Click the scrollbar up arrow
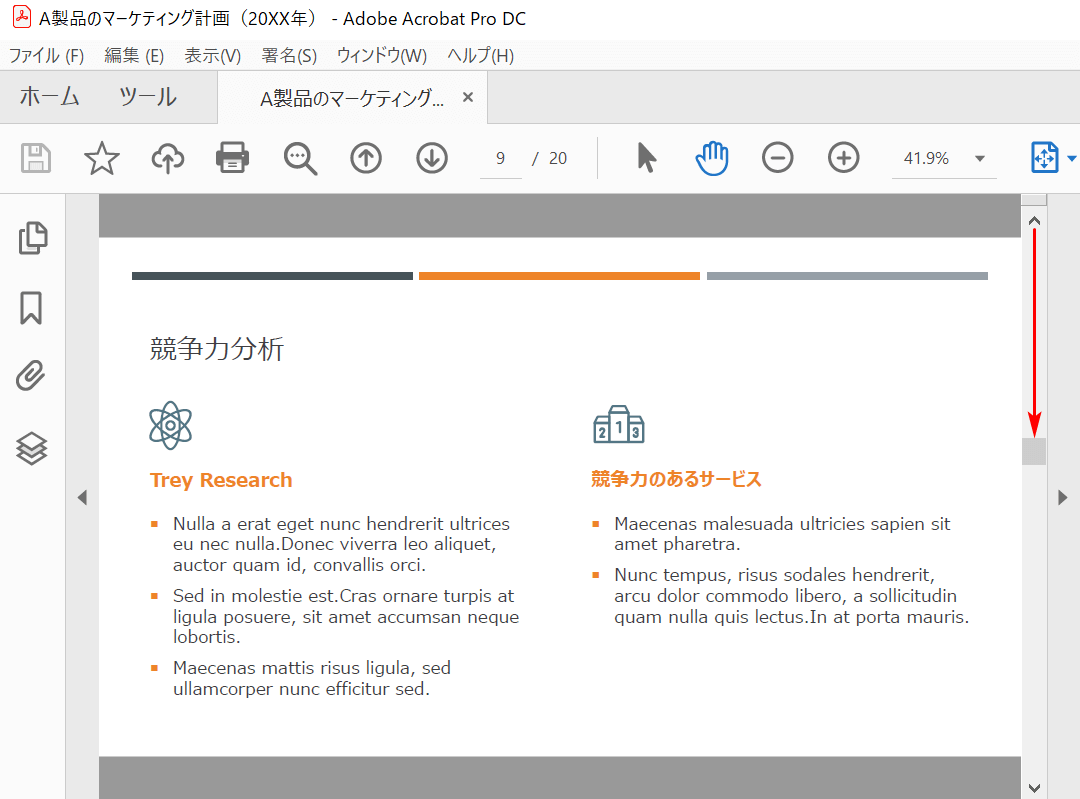This screenshot has height=799, width=1080. coord(1034,221)
